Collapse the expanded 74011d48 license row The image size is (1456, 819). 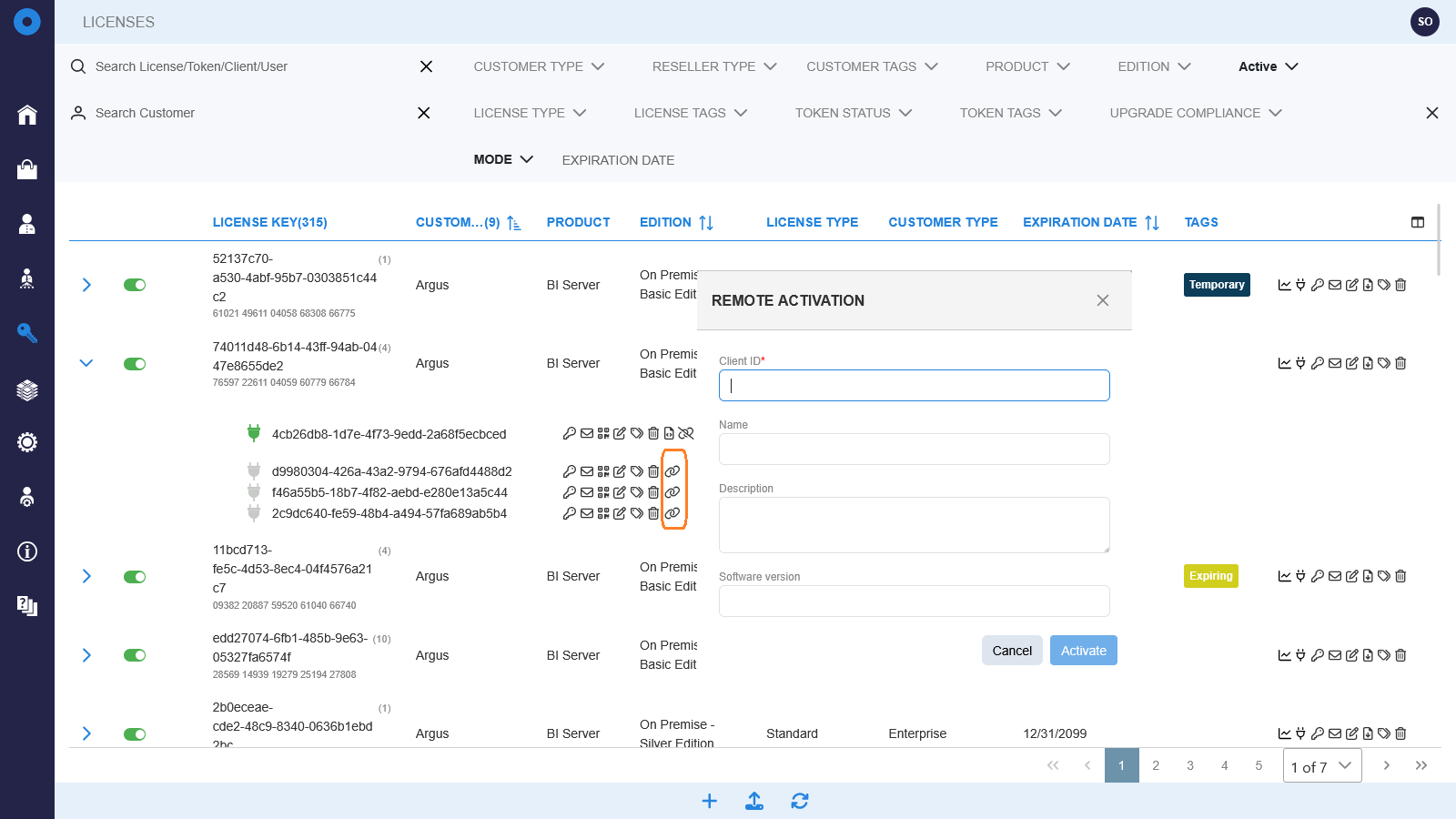[86, 362]
